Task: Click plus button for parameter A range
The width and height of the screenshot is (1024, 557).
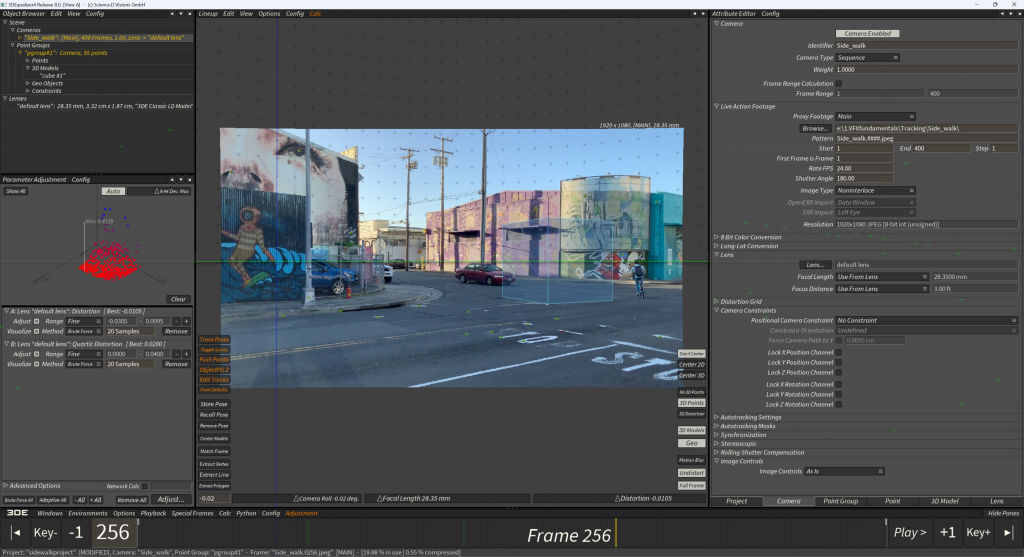Action: click(x=186, y=321)
